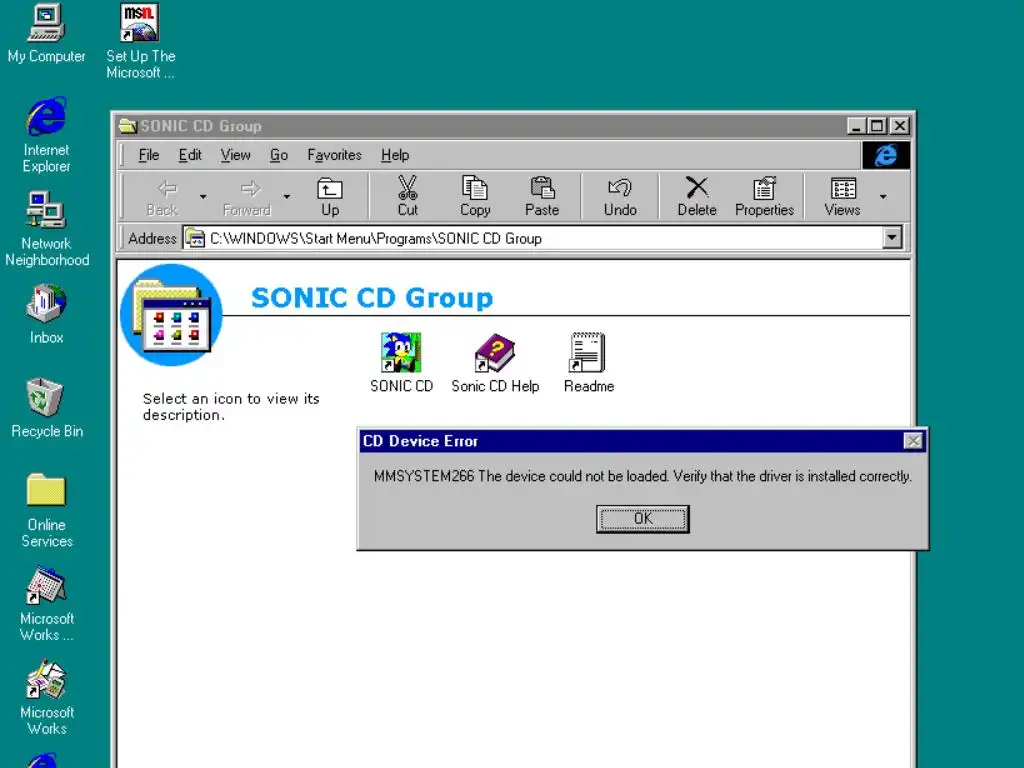Open Microsoft Works calendar shortcut
Viewport: 1024px width, 768px height.
46,604
